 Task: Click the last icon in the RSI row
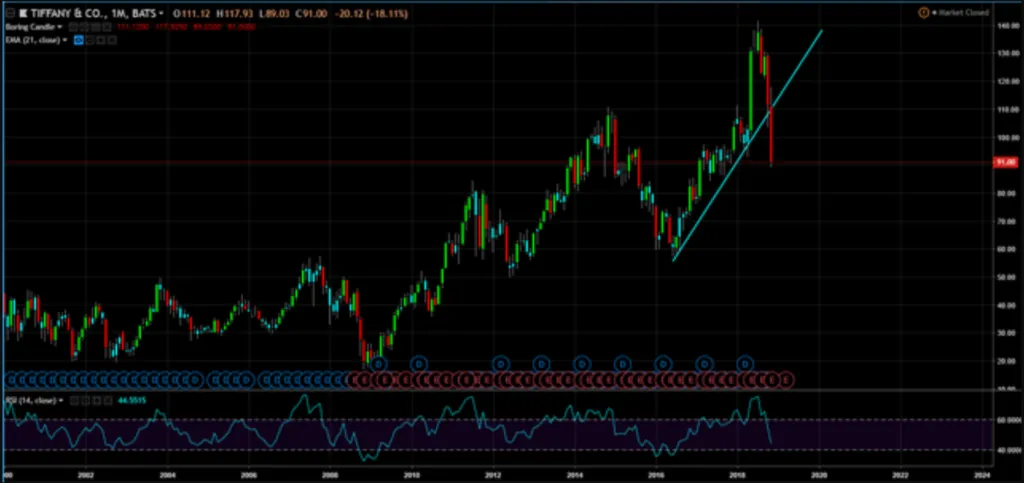pyautogui.click(x=106, y=400)
